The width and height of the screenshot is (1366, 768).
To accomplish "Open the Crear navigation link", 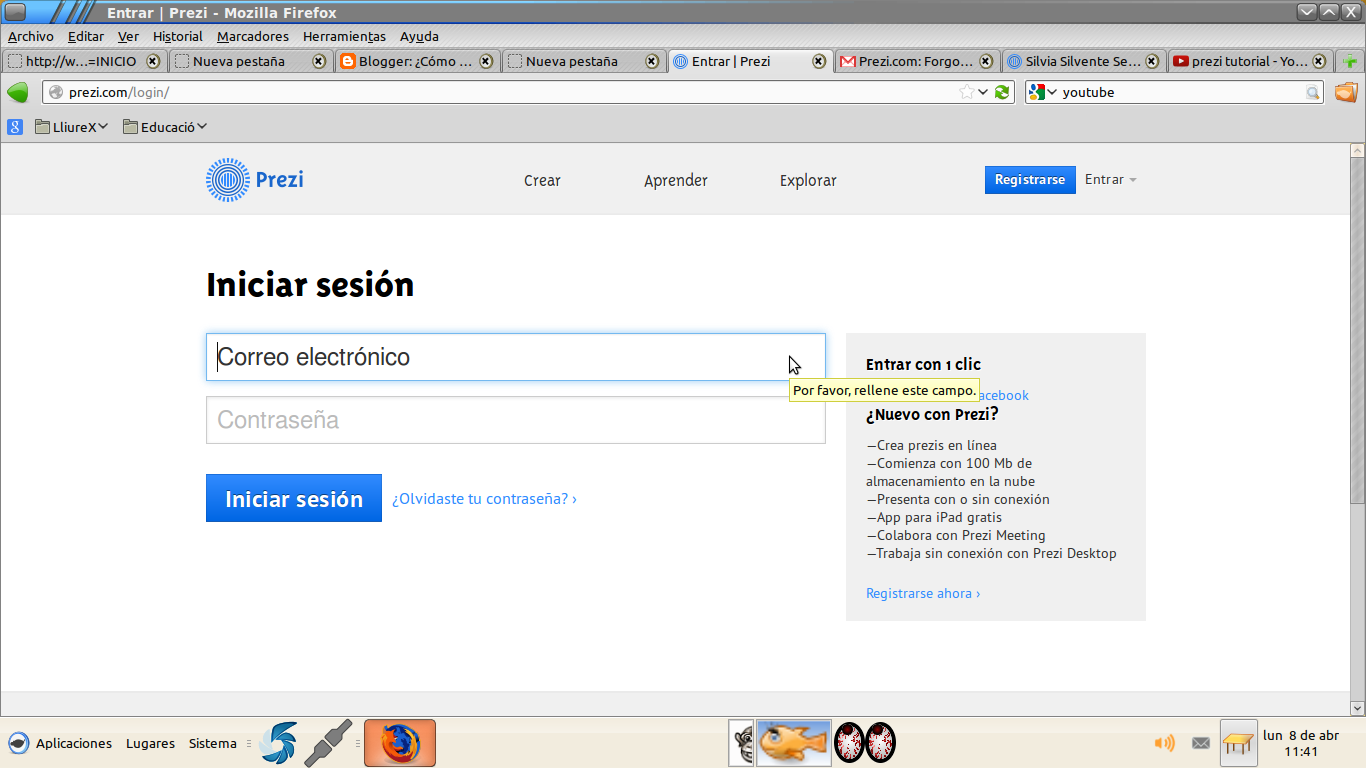I will [542, 180].
